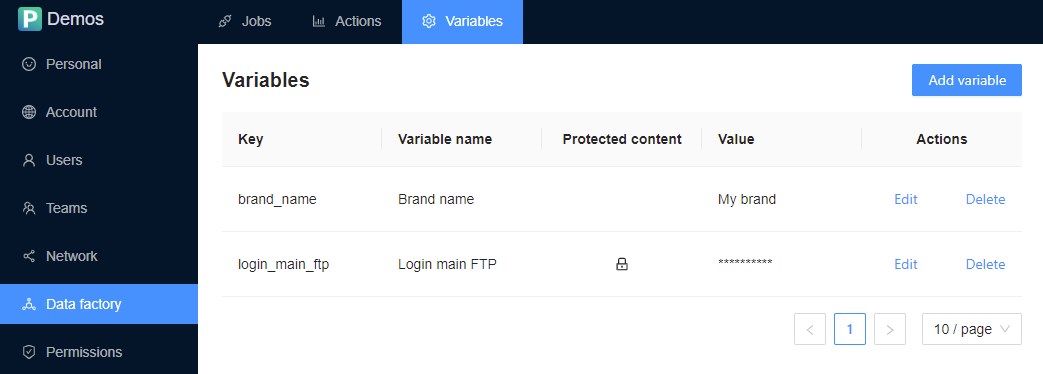Click the Teams group icon
Image resolution: width=1043 pixels, height=374 pixels.
click(x=29, y=208)
